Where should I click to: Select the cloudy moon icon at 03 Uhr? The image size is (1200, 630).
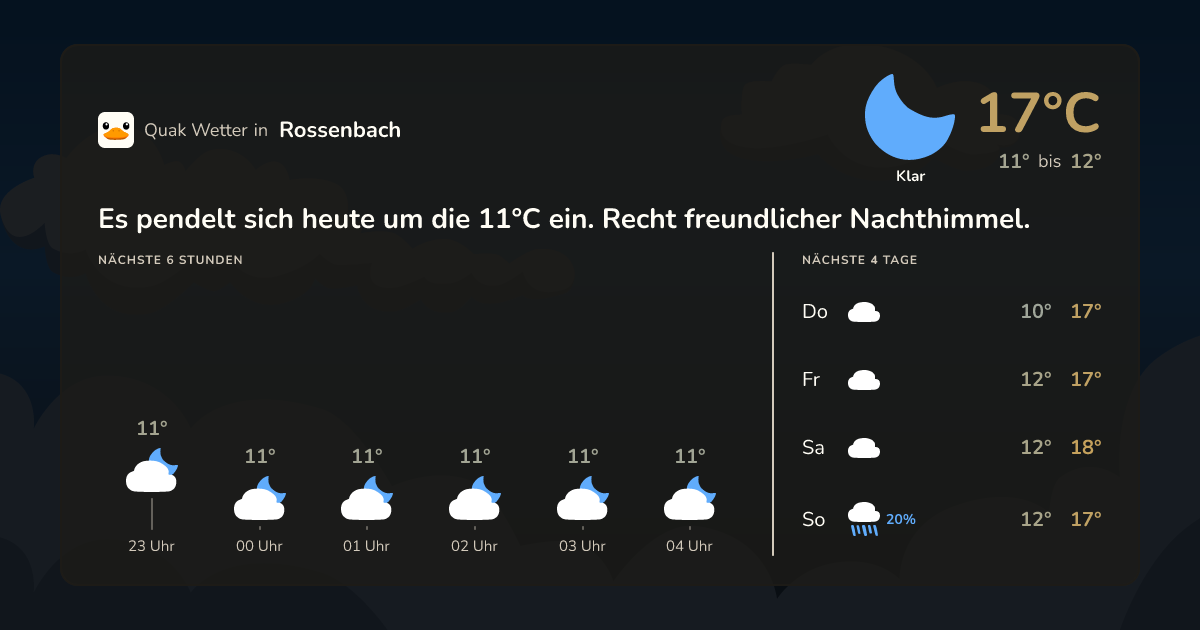pos(583,498)
